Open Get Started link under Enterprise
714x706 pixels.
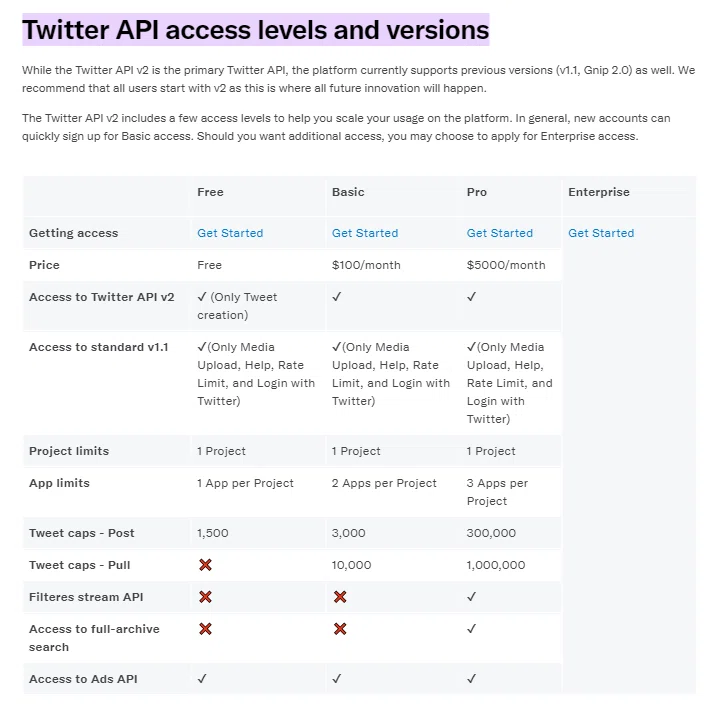(601, 233)
